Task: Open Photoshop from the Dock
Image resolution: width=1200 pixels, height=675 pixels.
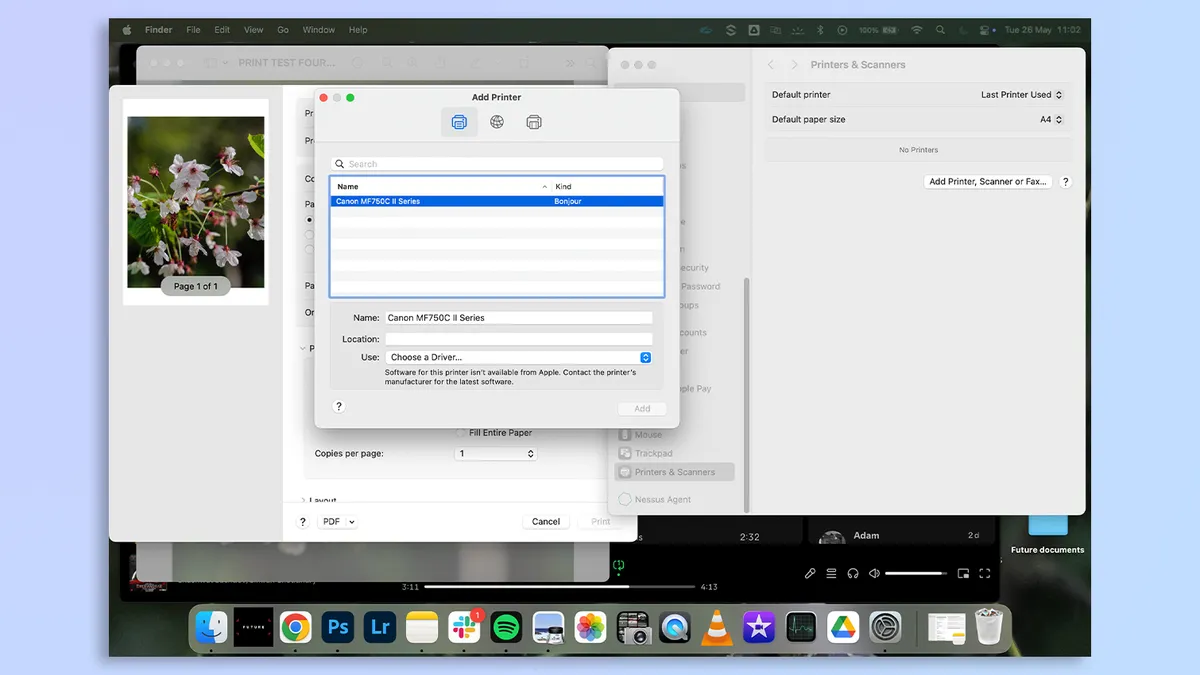Action: click(x=338, y=627)
